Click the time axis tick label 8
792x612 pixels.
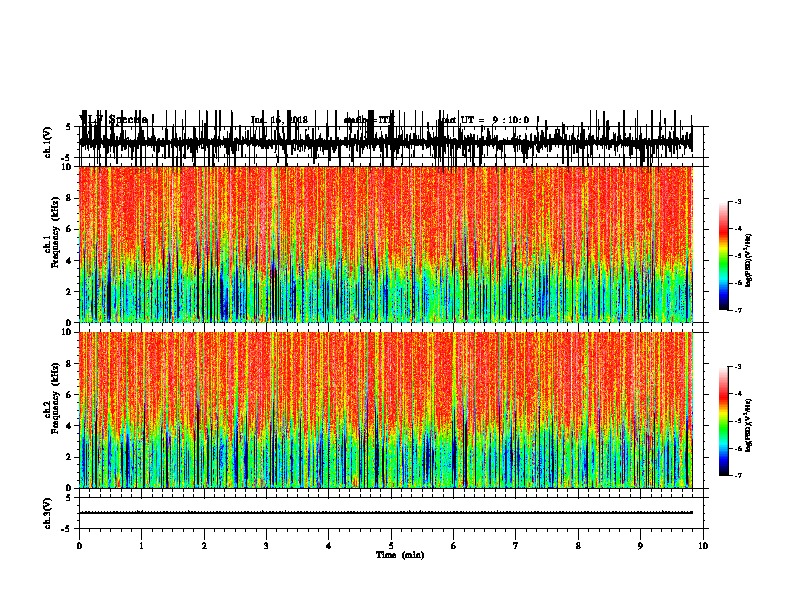[578, 546]
